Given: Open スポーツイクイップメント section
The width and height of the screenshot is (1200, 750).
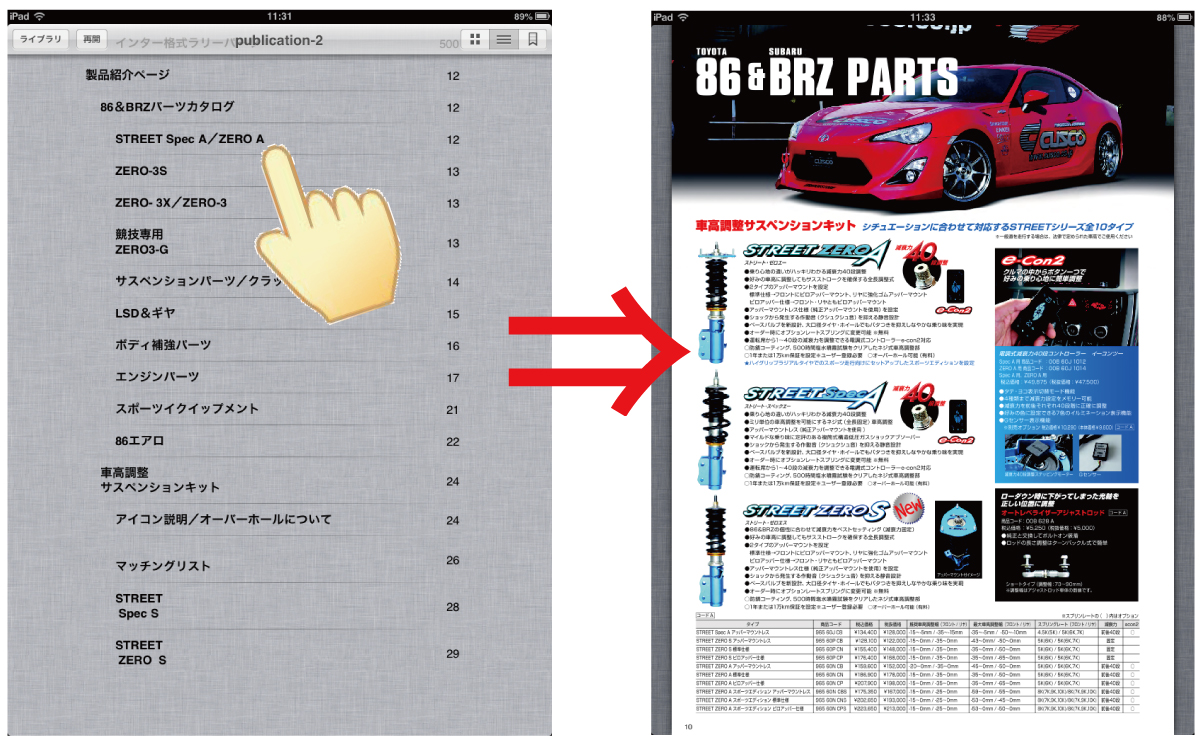Looking at the screenshot, I should pyautogui.click(x=186, y=409).
